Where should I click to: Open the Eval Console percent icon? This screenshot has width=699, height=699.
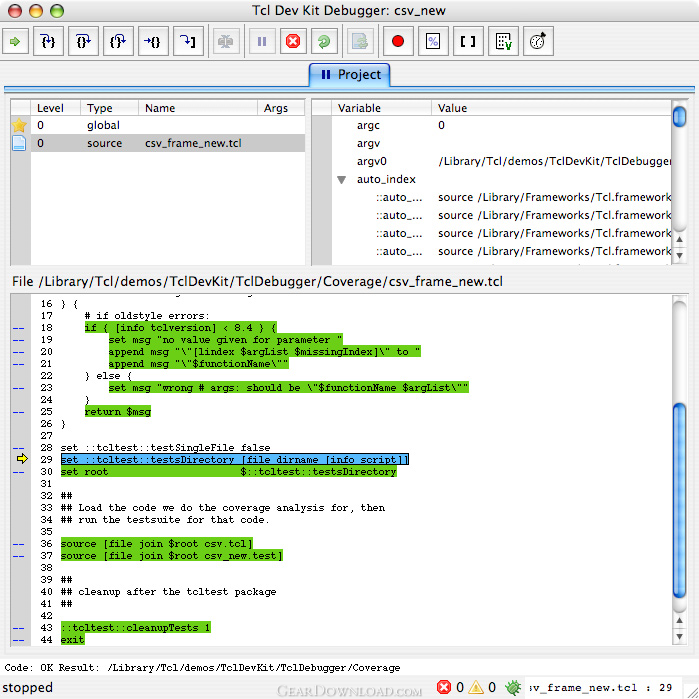pyautogui.click(x=433, y=41)
